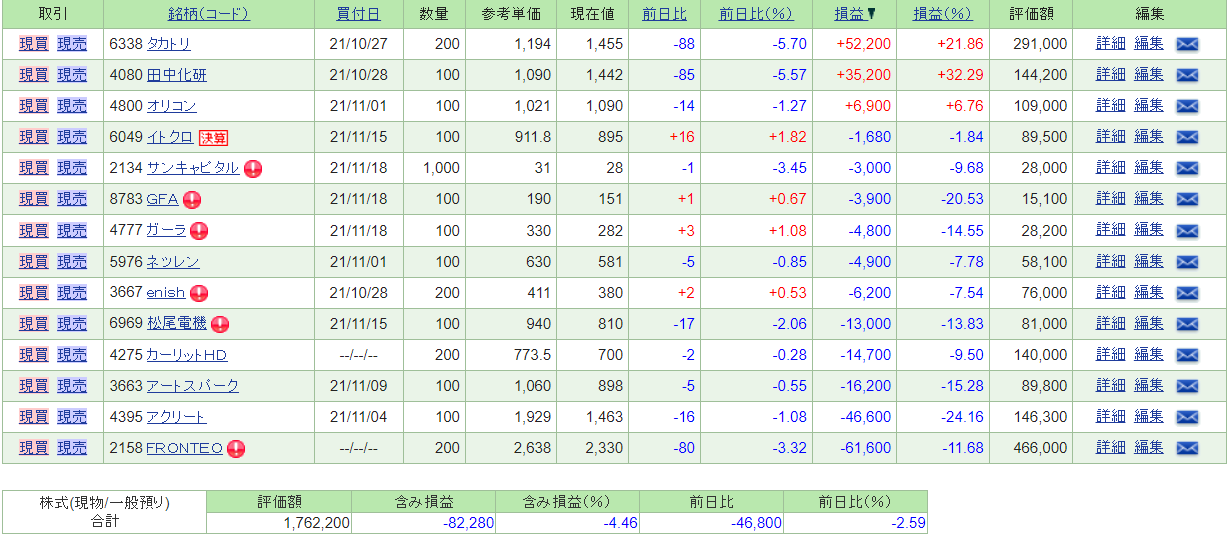
Task: Click the red alert icon beside GFA
Action: pos(192,200)
